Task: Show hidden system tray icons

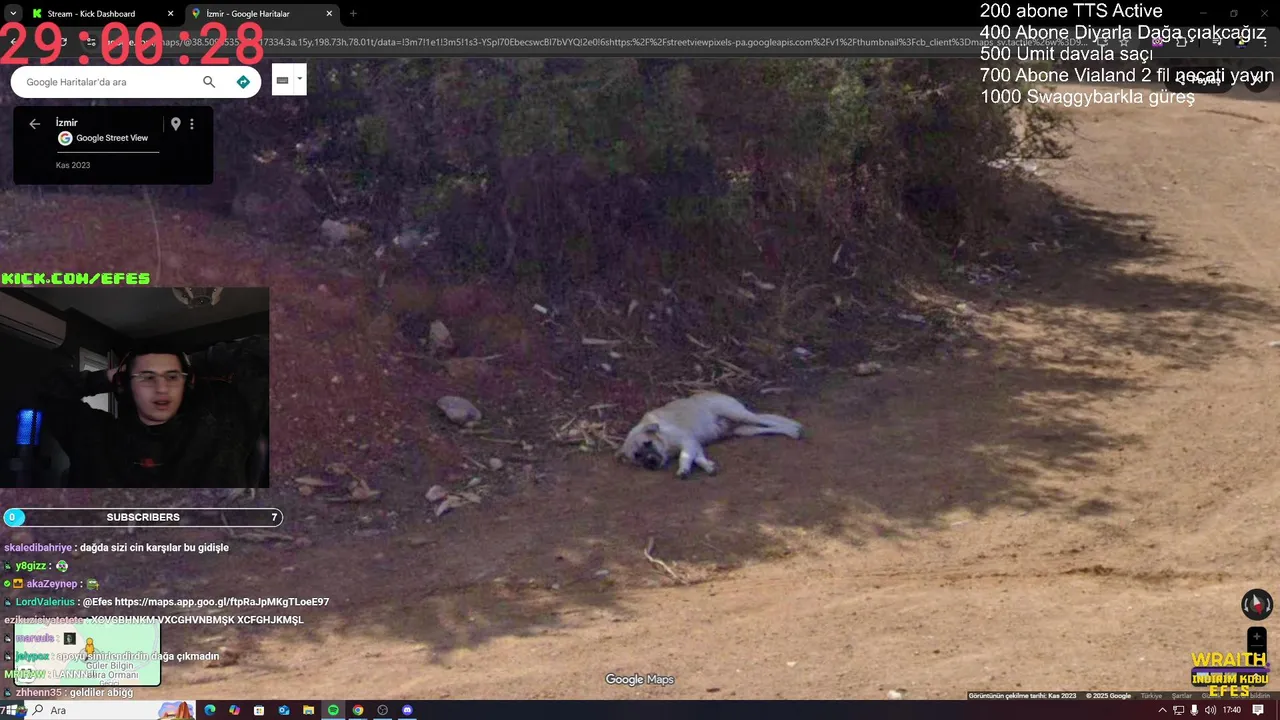Action: (1162, 710)
